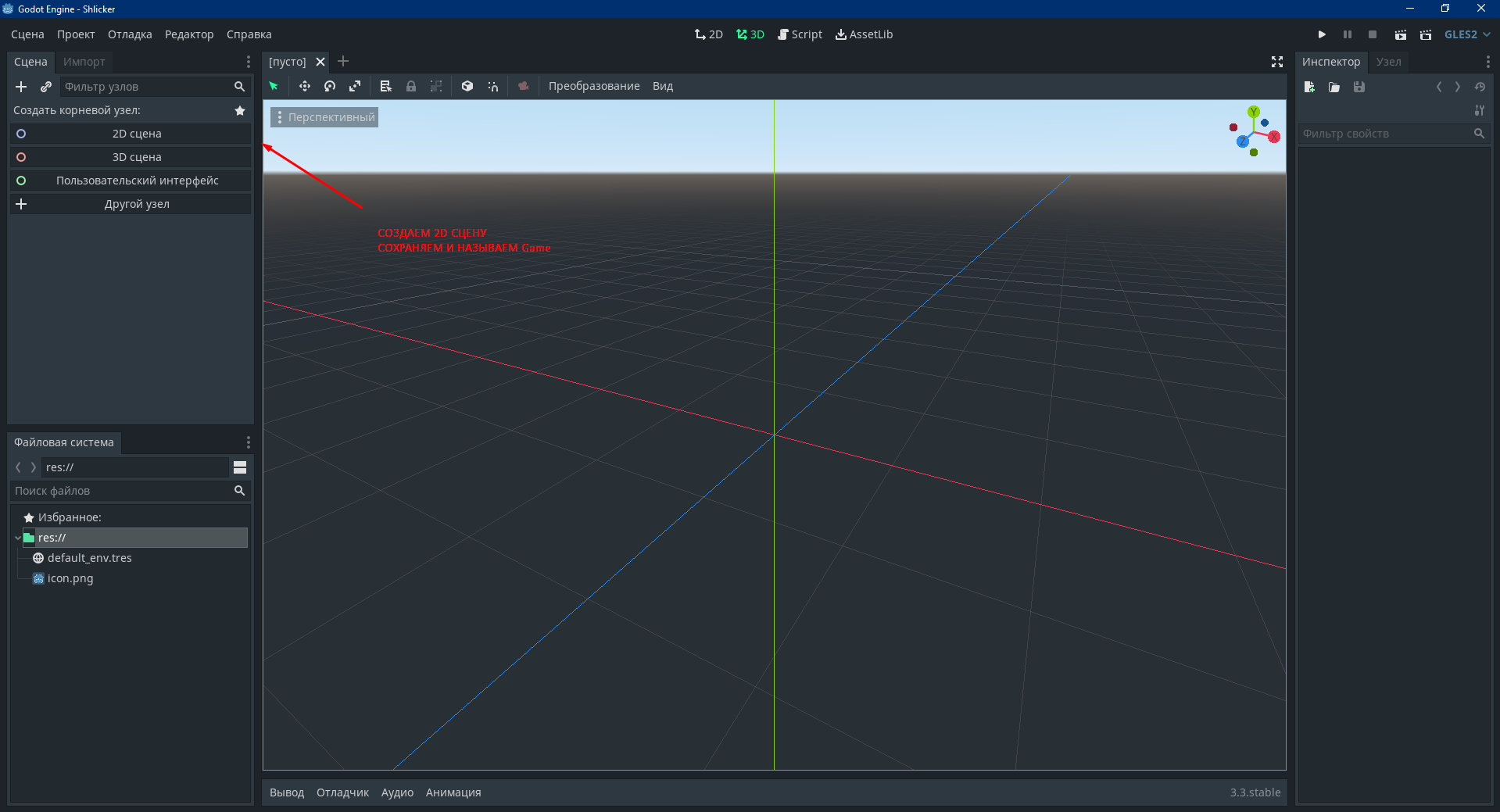The height and width of the screenshot is (812, 1500).
Task: Switch to the 3D workspace
Action: tap(750, 34)
